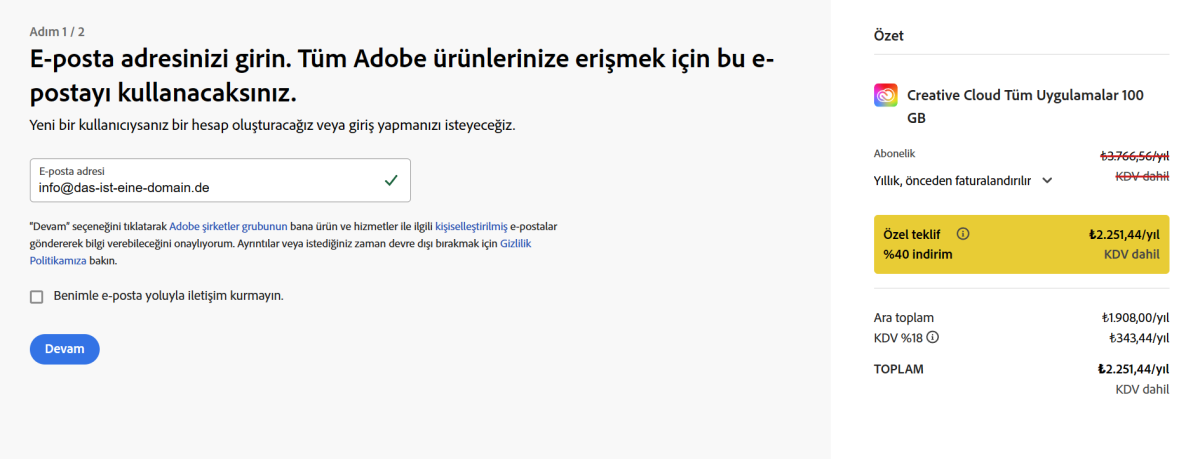Screen dimensions: 1200x459
Task: Click "Creative Cloud Tüm Uygulamalar 100 GB" text
Action: (1025, 106)
